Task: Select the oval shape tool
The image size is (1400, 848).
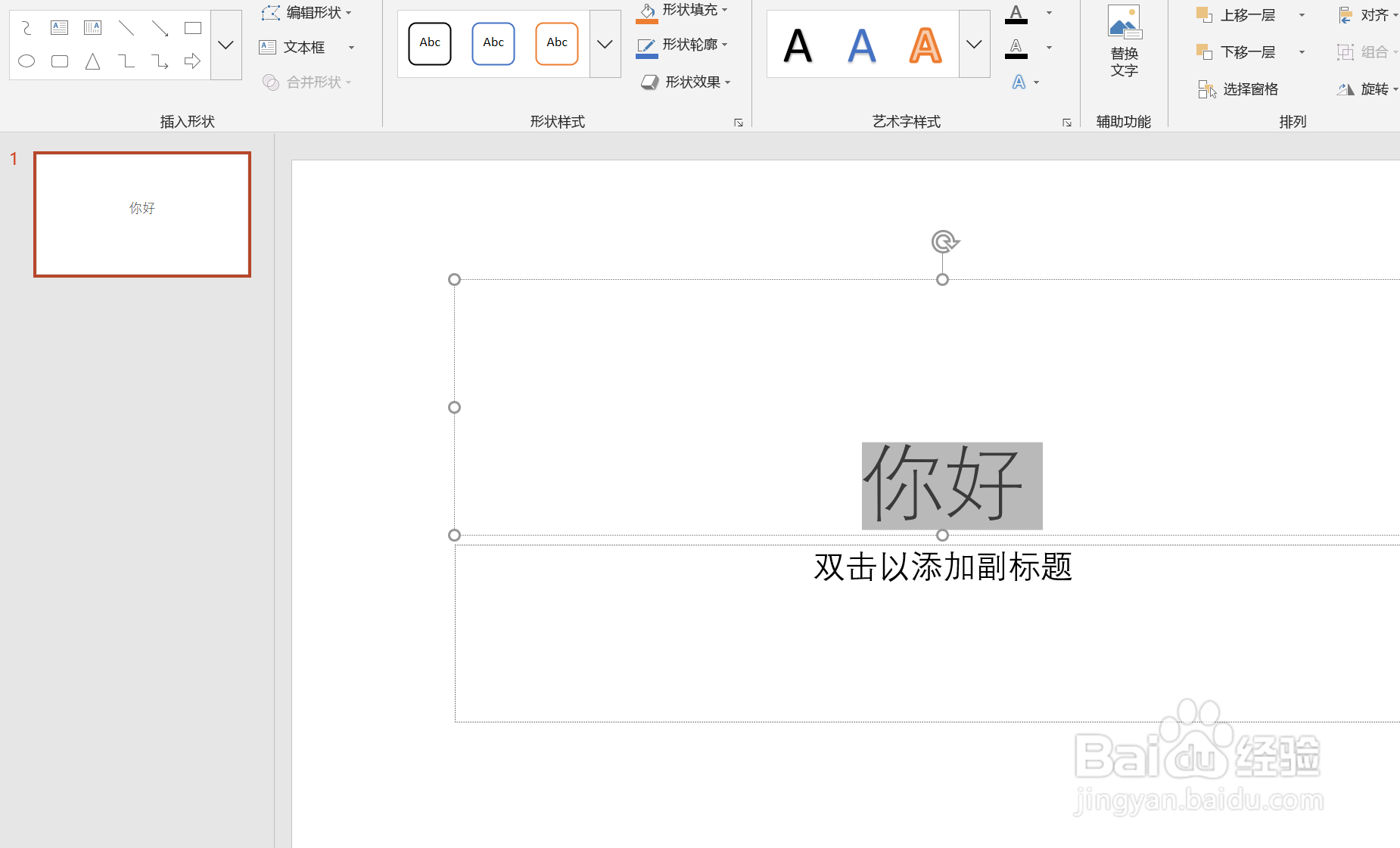Action: point(26,61)
